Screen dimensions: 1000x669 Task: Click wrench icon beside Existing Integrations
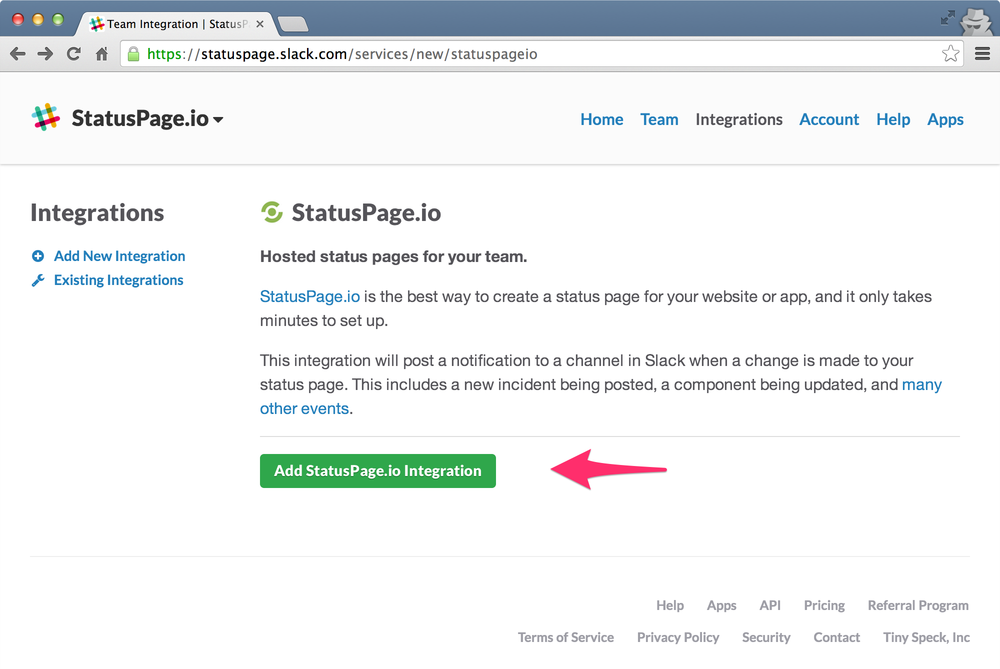click(x=38, y=281)
